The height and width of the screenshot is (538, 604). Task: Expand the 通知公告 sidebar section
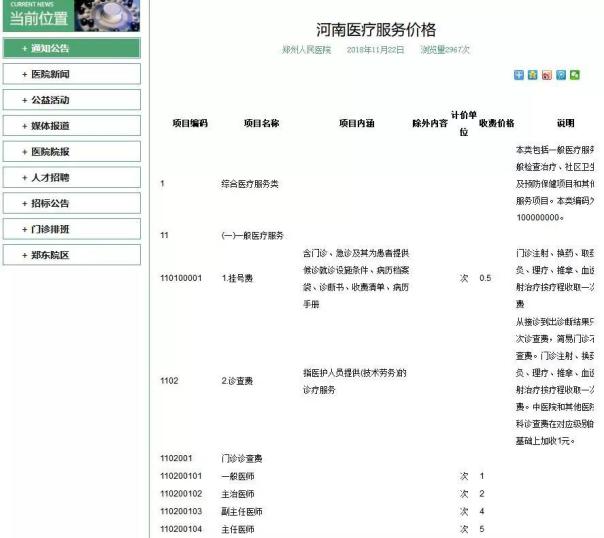click(x=70, y=48)
